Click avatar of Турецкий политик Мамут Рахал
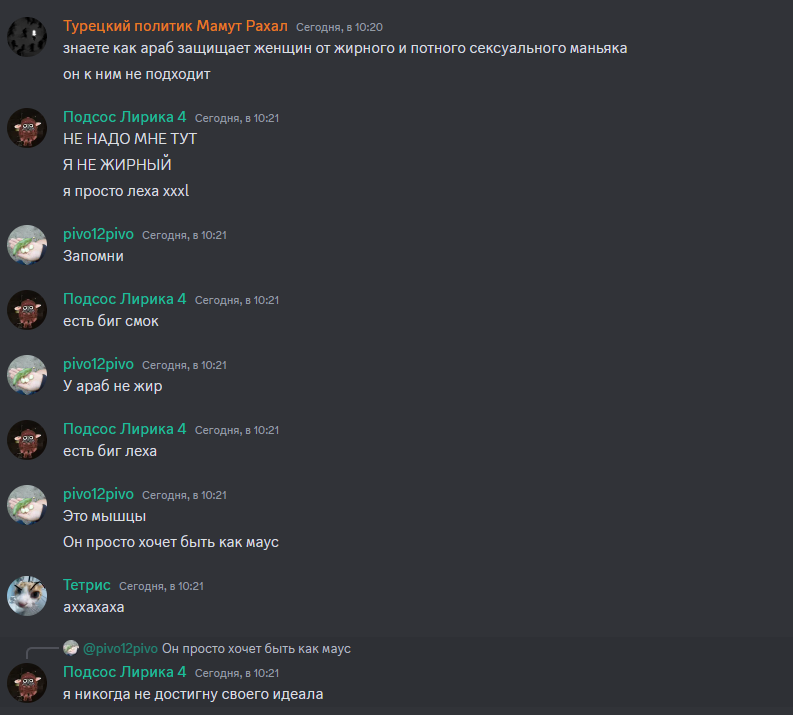Screen dimensions: 793x715 pyautogui.click(x=27, y=36)
